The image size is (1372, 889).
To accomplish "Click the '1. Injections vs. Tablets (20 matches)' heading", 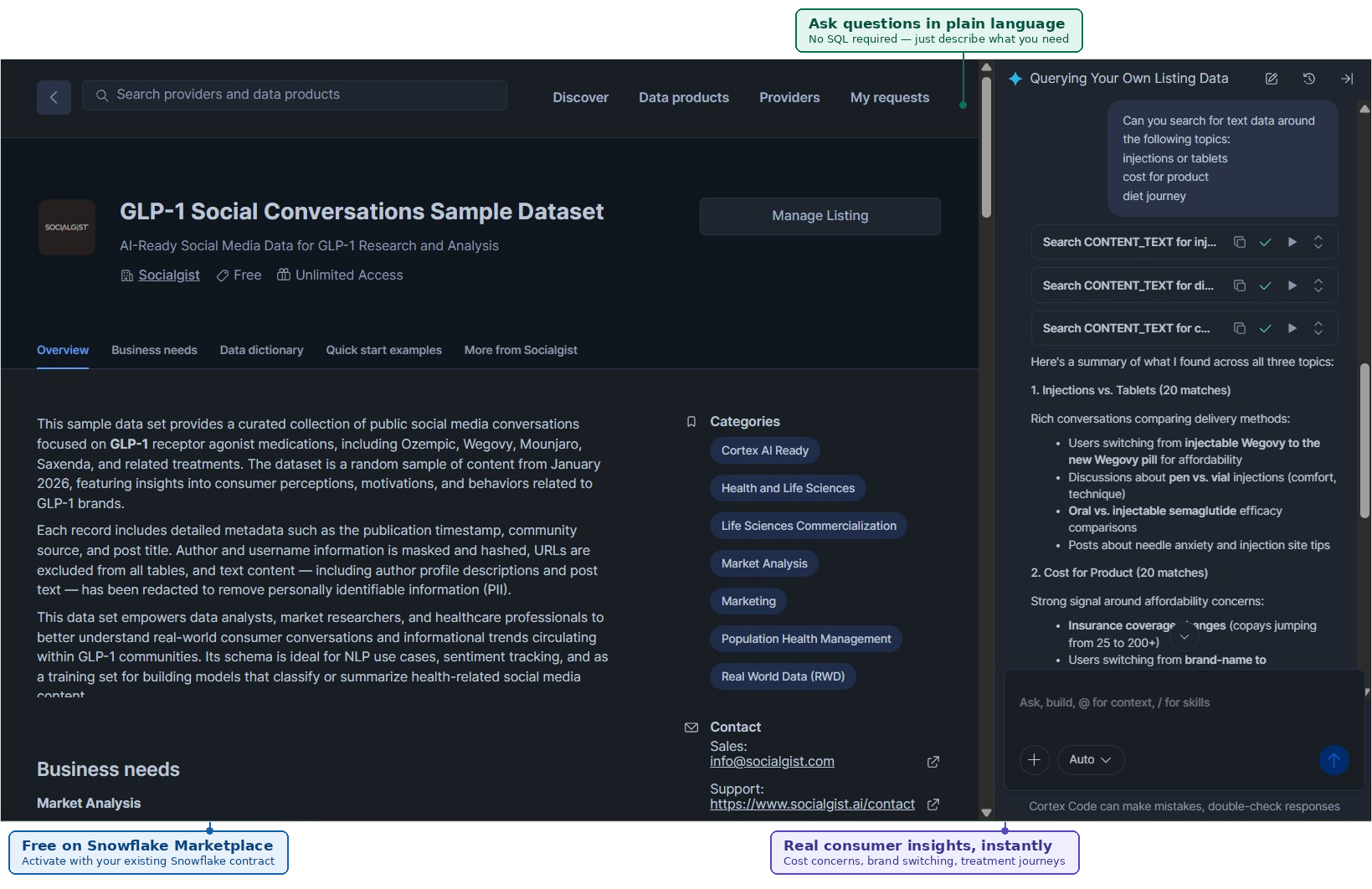I will tap(1130, 390).
